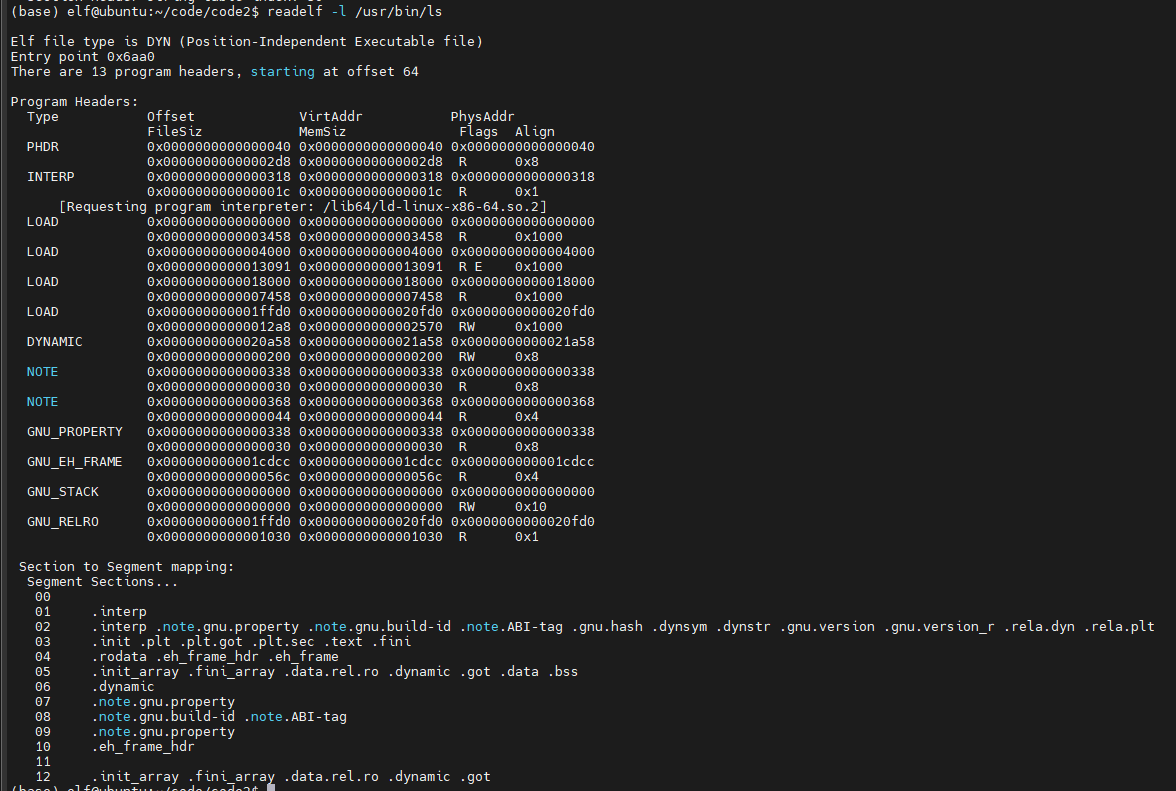Viewport: 1176px width, 791px height.
Task: Click '.note.gnu.property' in segment 07 row
Action: (164, 702)
